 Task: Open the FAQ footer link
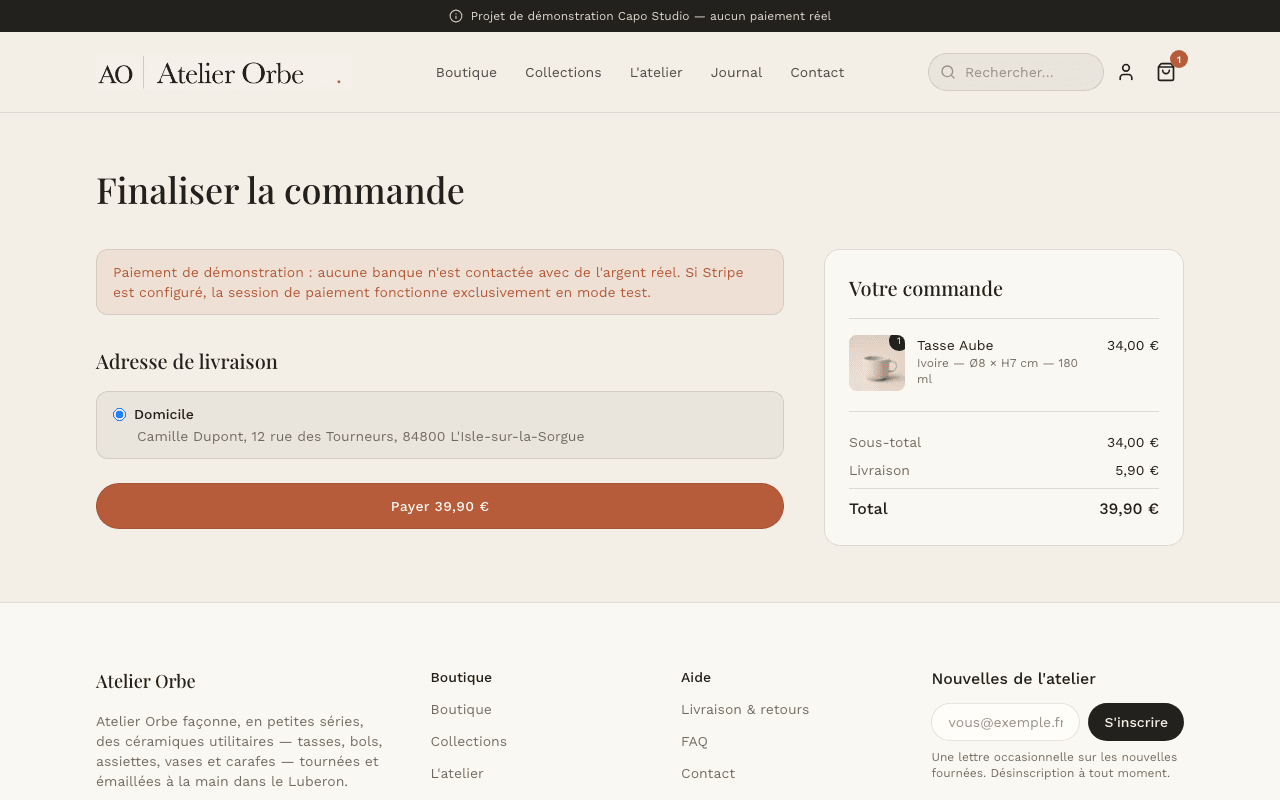[x=694, y=741]
